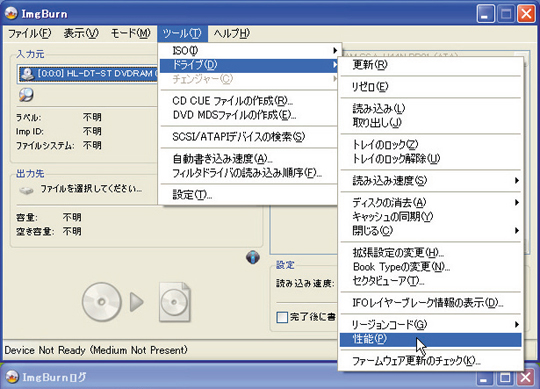This screenshot has width=540, height=389.
Task: Click the highlighted 性能(P) entry
Action: [430, 339]
